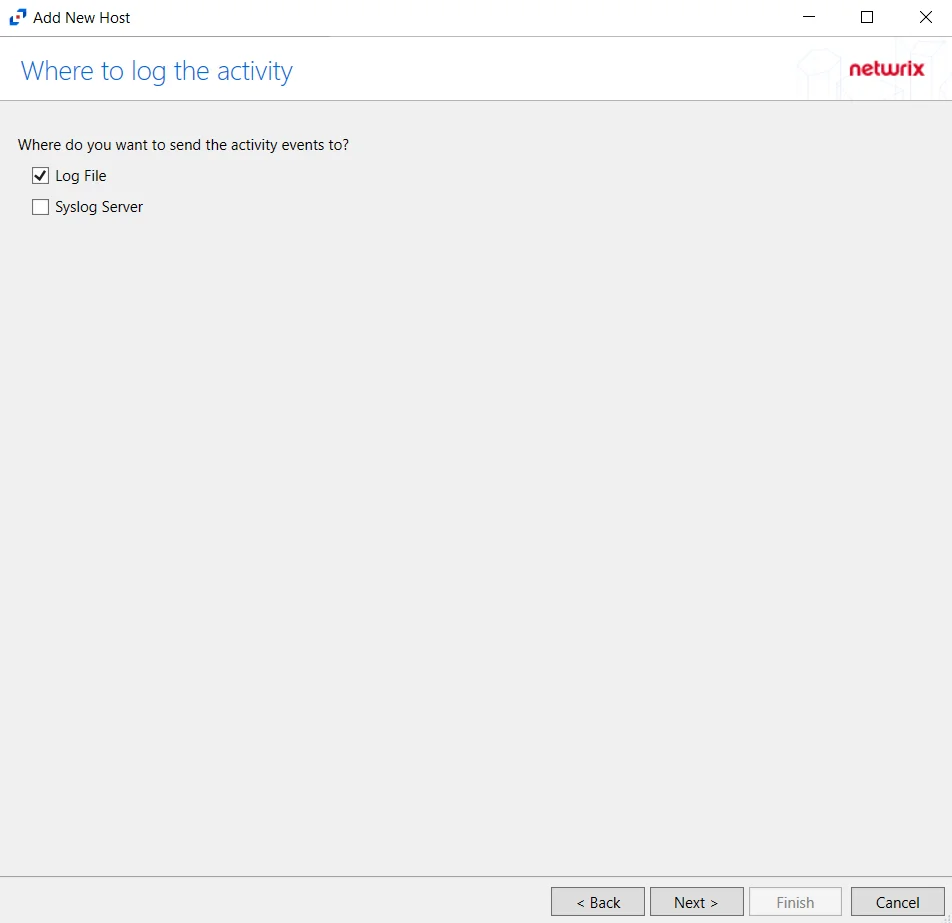952x923 pixels.
Task: Minimize the Add New Host window
Action: coord(809,17)
